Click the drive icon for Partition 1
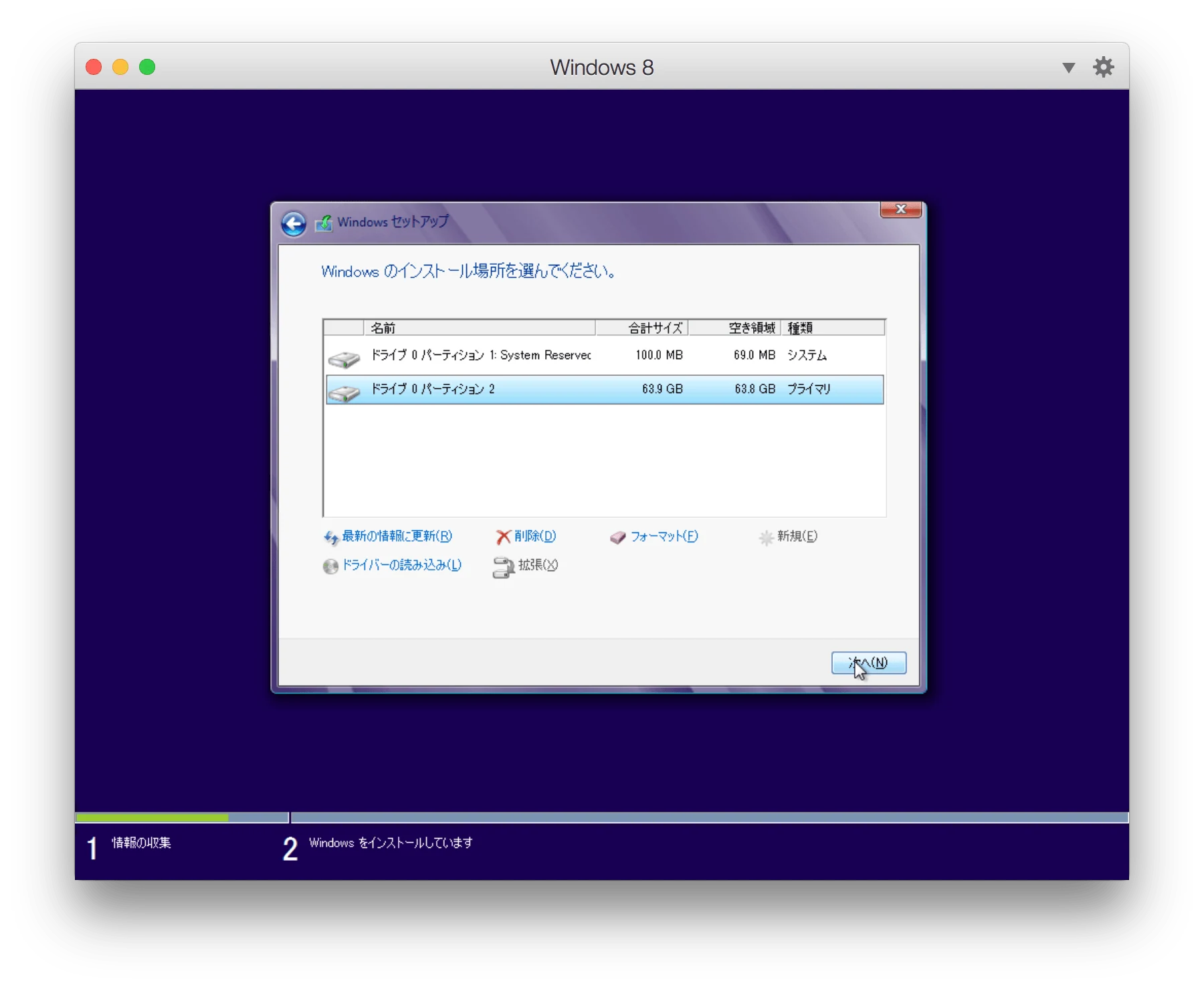Viewport: 1204px width, 987px height. pyautogui.click(x=344, y=359)
